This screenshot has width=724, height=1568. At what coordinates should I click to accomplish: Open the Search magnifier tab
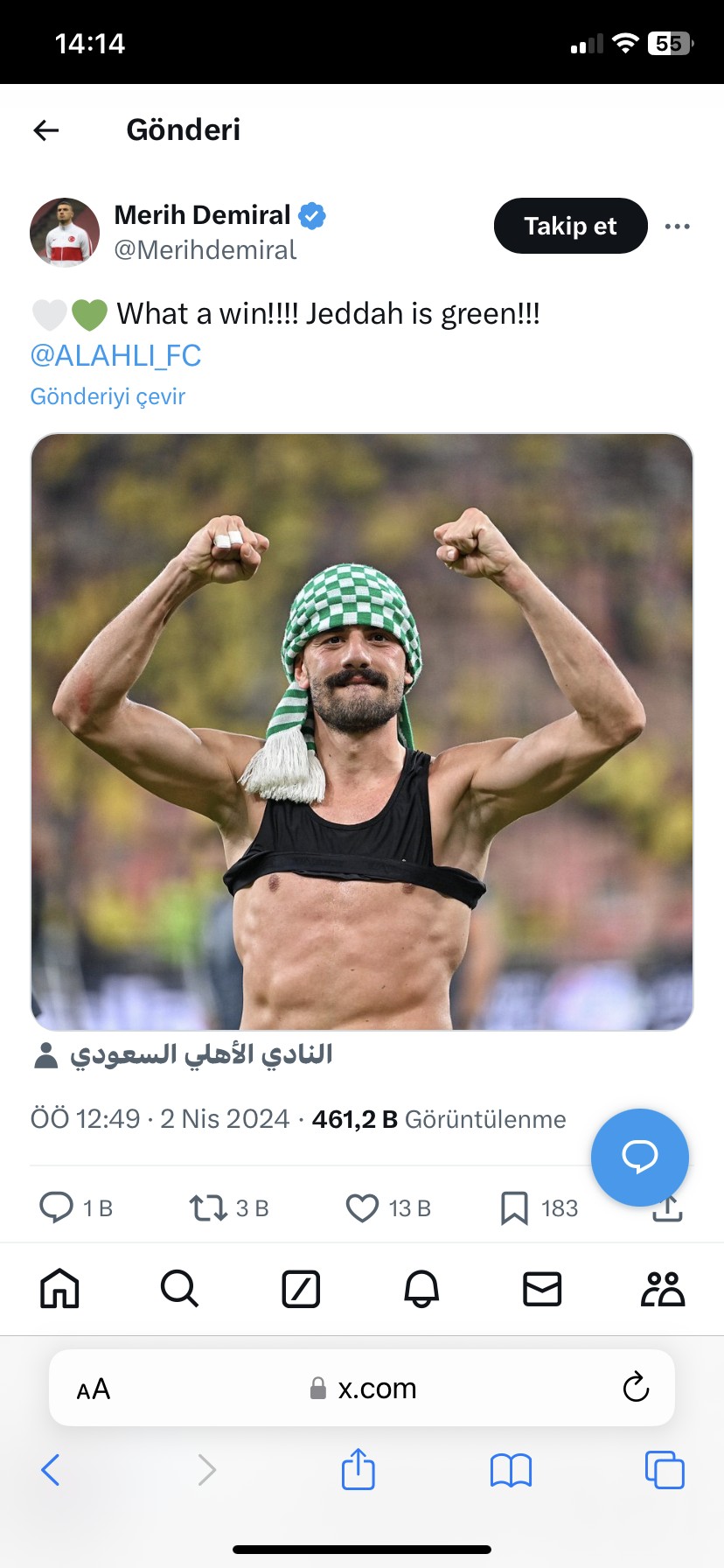coord(180,1289)
